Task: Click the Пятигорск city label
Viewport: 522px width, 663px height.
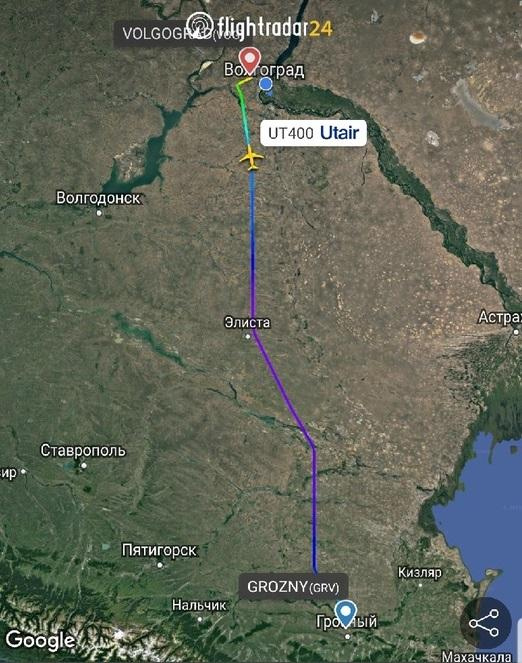Action: tap(159, 550)
